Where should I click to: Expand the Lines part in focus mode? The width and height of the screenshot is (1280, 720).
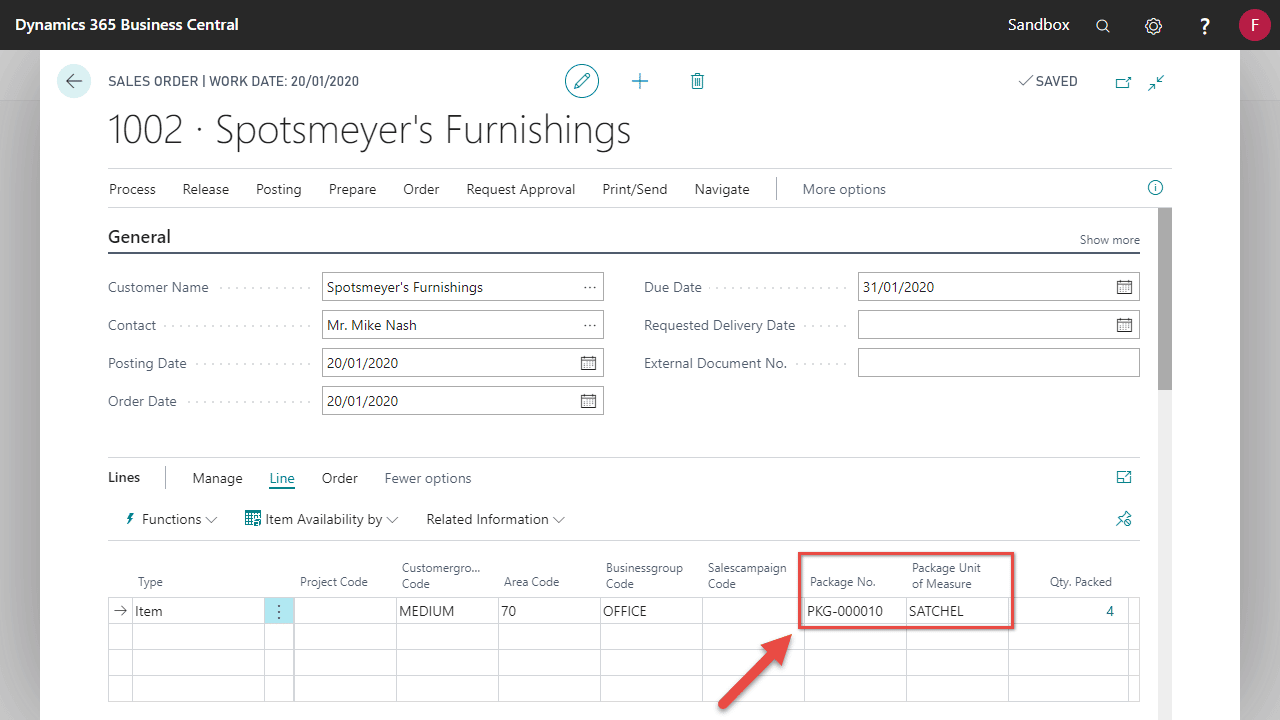pyautogui.click(x=1124, y=478)
